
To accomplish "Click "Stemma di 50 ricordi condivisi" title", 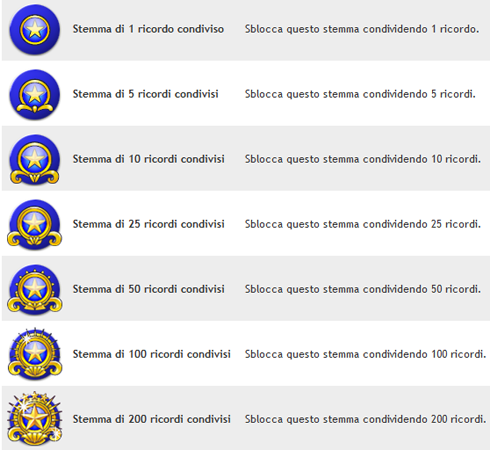I will (x=149, y=289).
